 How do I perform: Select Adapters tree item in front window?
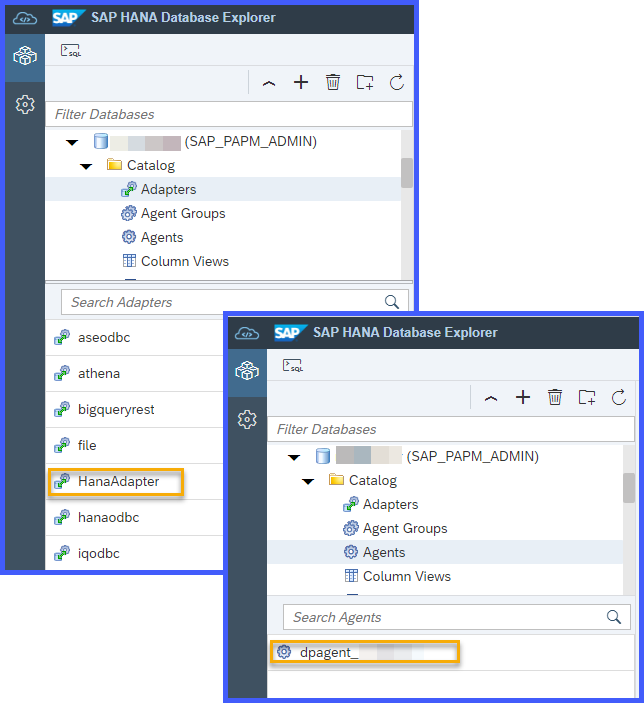(445, 504)
